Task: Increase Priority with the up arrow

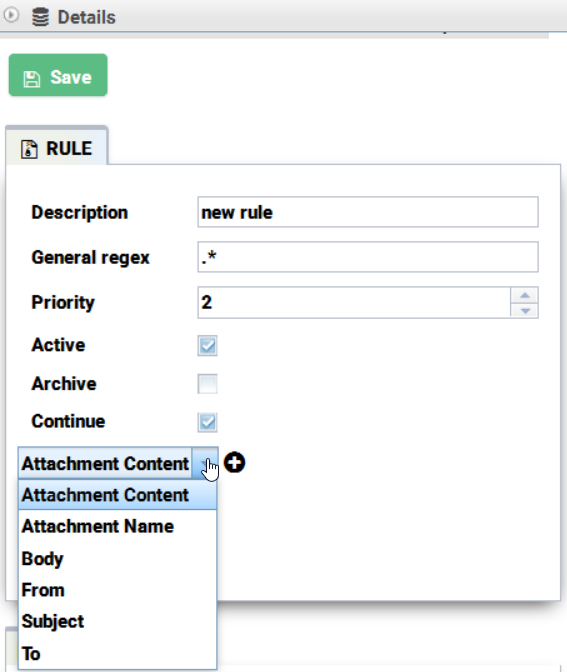Action: [x=525, y=295]
